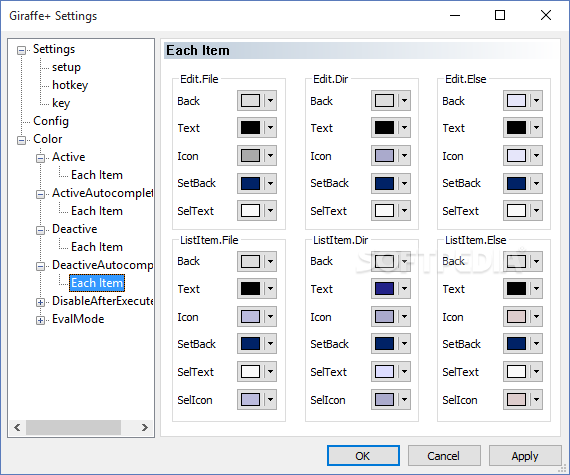The width and height of the screenshot is (570, 475).
Task: Click ListItem.File Back color swatch
Action: (250, 261)
